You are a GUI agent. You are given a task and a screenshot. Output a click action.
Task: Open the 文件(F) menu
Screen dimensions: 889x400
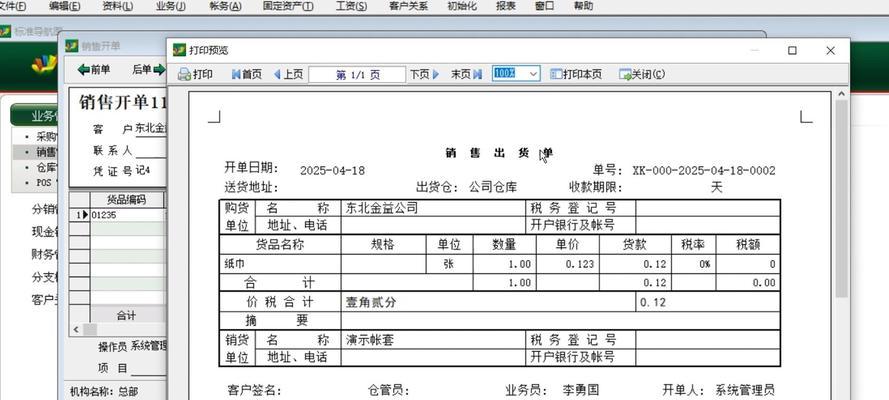[12, 6]
